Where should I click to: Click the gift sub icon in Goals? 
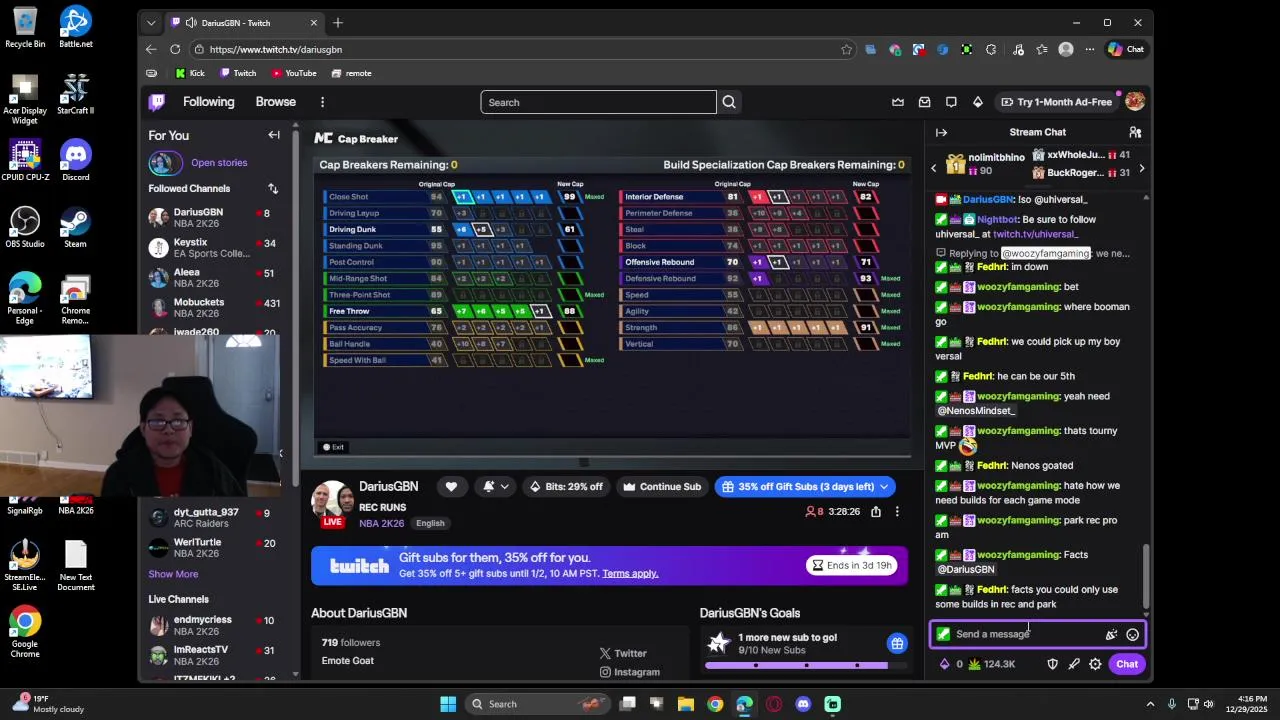[x=897, y=643]
